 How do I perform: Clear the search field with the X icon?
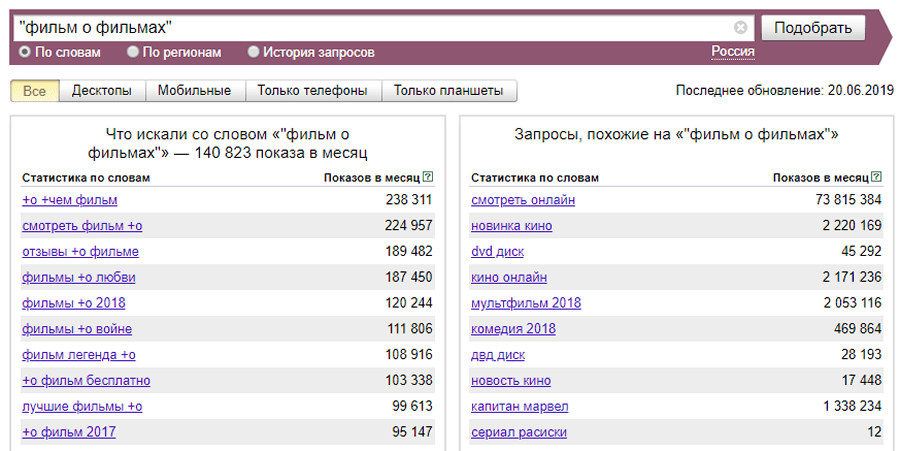coord(740,28)
